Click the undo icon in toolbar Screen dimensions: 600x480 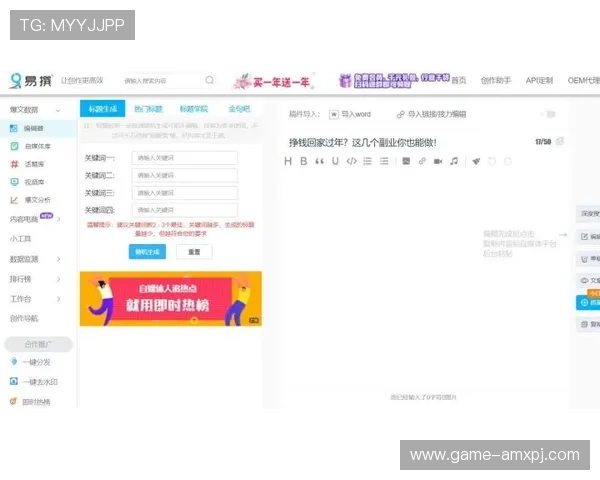492,161
